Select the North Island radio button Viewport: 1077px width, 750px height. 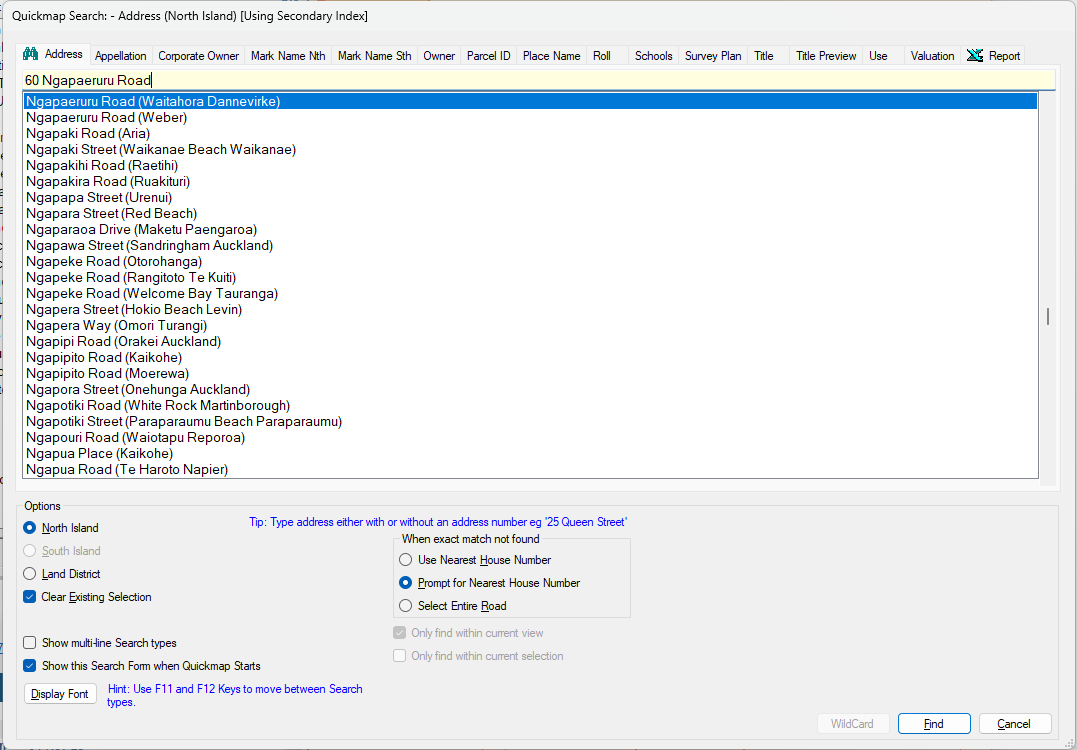(x=30, y=528)
